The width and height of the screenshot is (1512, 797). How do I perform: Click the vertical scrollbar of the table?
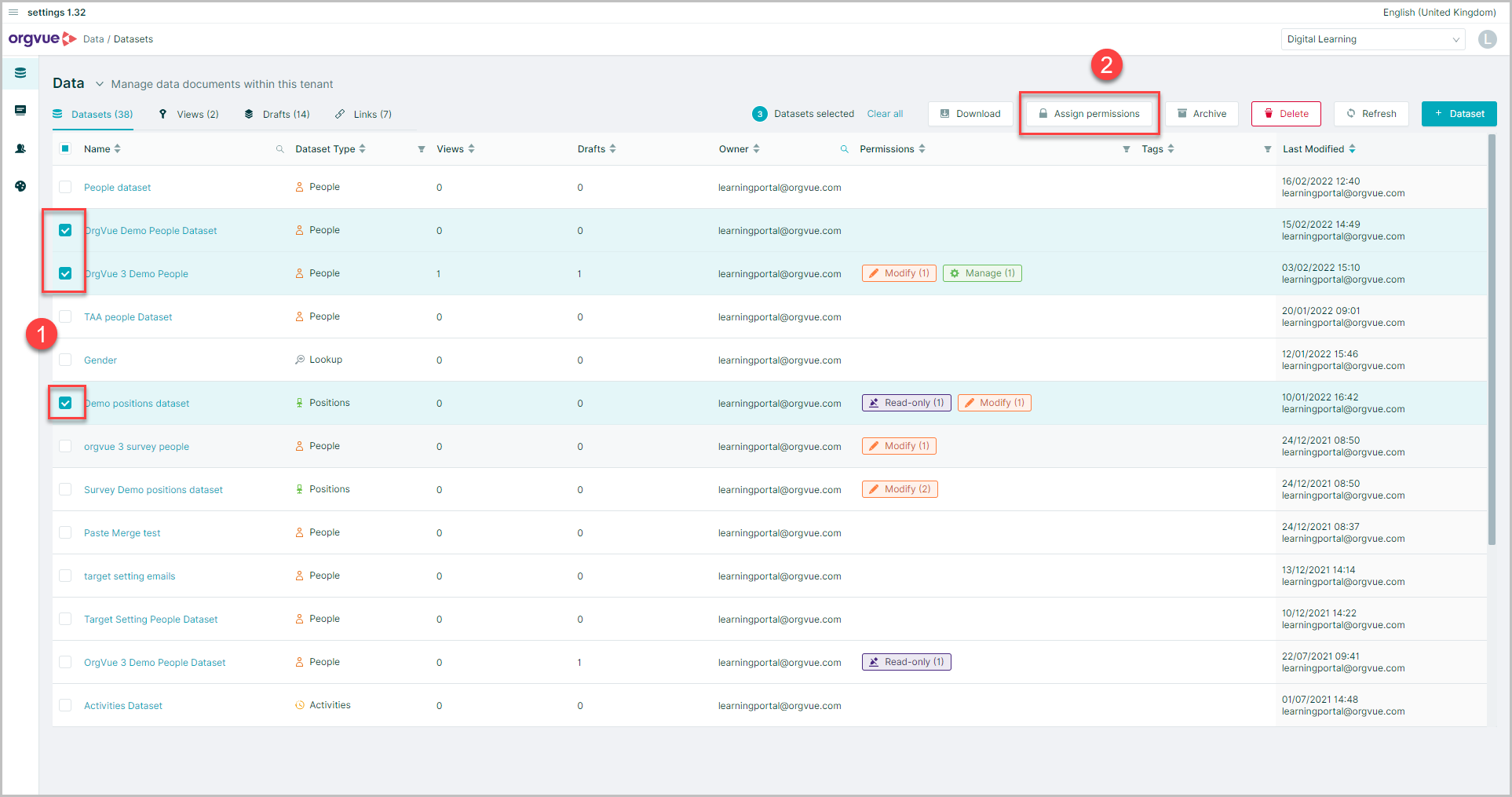tap(1492, 339)
